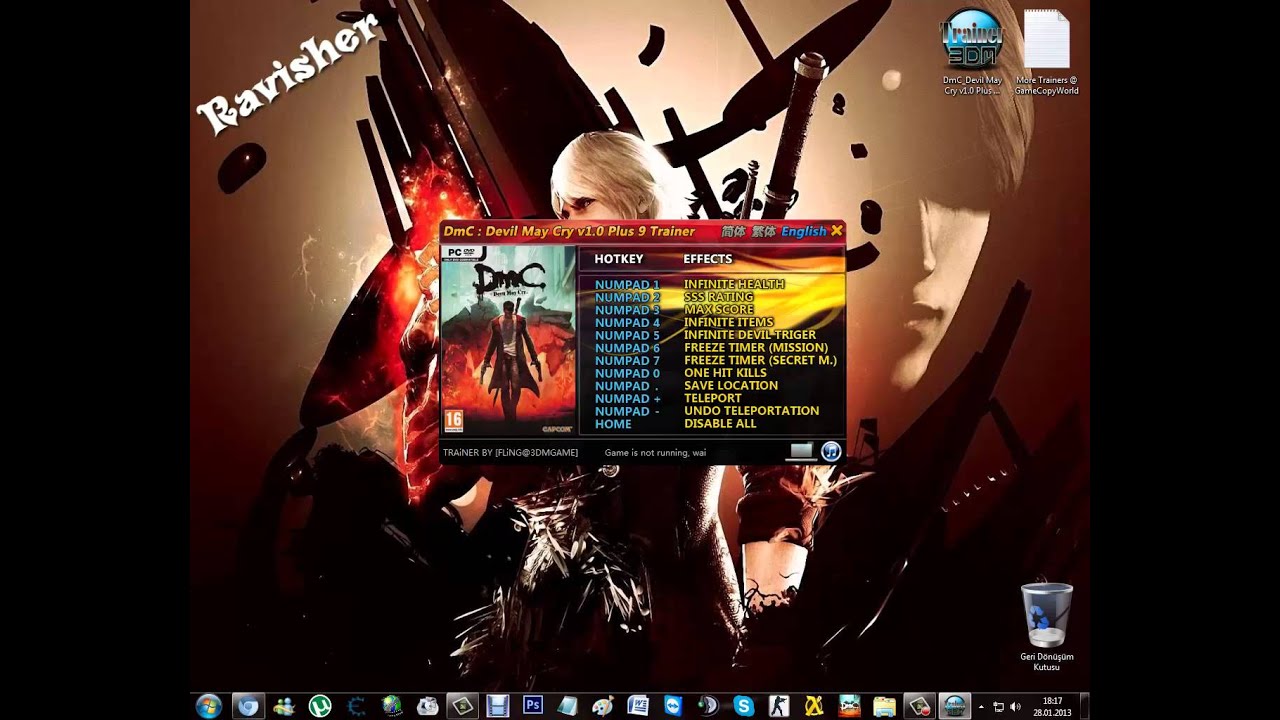Open uTorrent from the taskbar
The width and height of the screenshot is (1280, 720).
pos(319,706)
